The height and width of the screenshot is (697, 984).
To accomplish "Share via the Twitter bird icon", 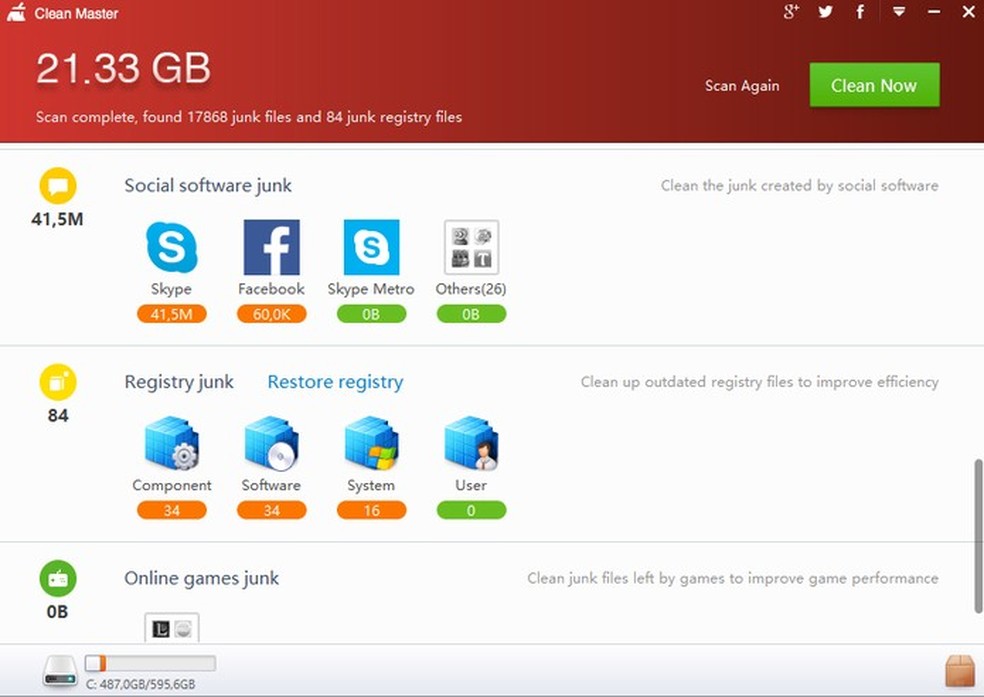I will pos(825,11).
